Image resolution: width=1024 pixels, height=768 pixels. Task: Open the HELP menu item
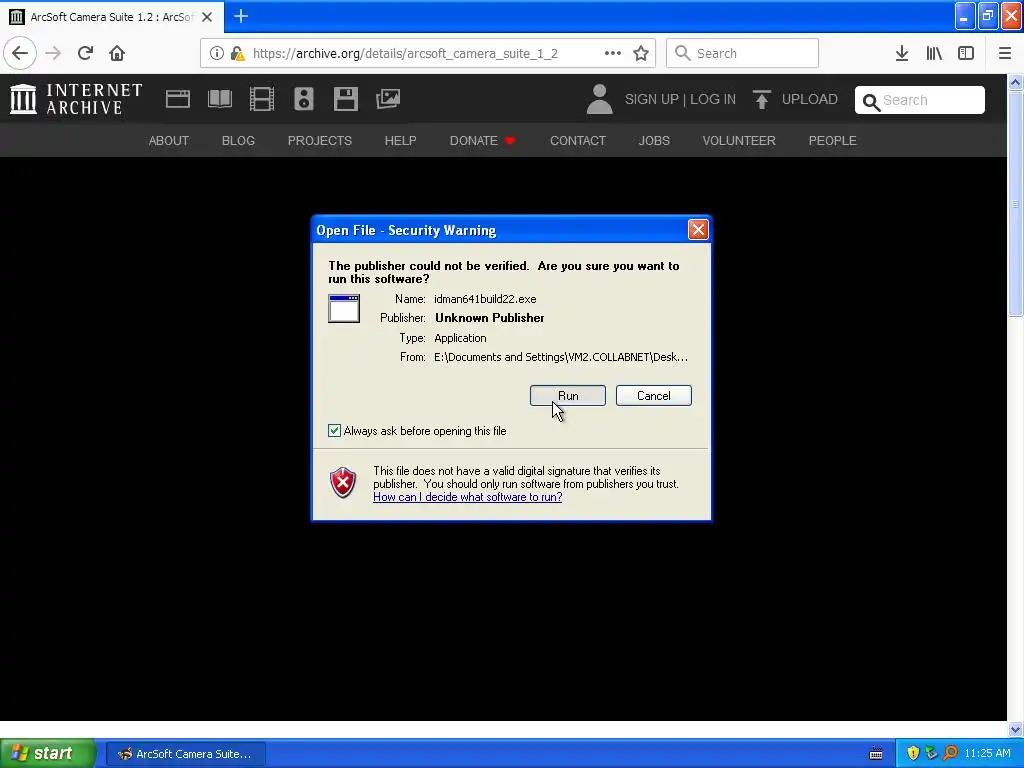click(x=400, y=140)
